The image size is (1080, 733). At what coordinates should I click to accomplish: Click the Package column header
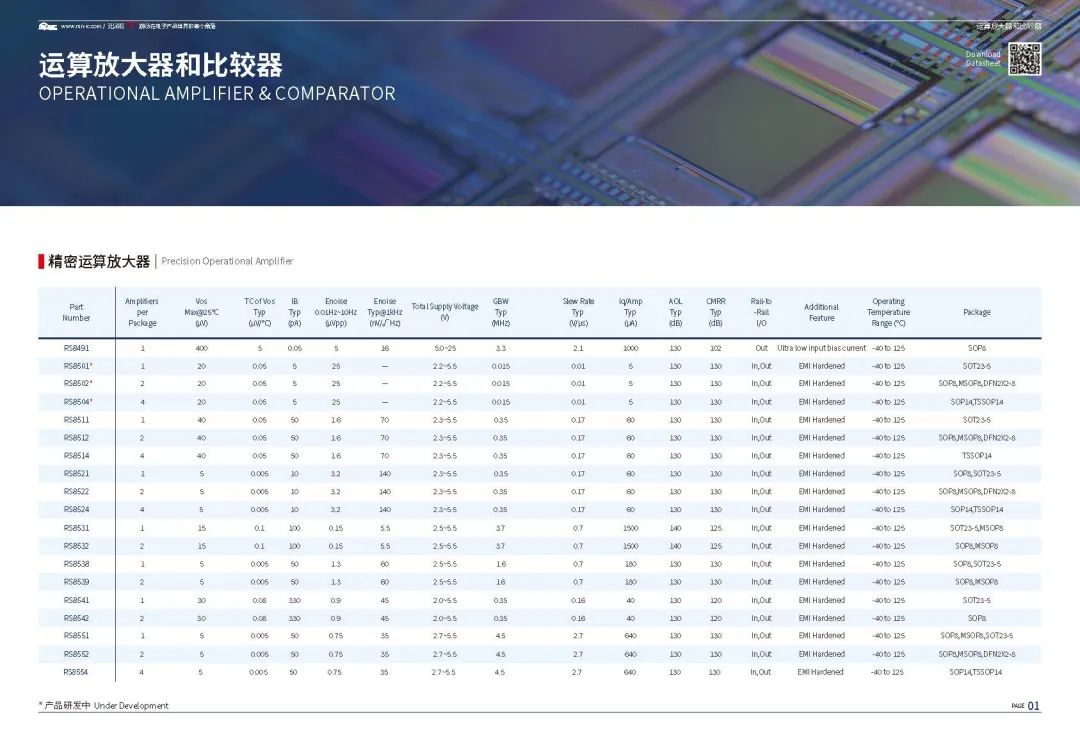(x=977, y=312)
